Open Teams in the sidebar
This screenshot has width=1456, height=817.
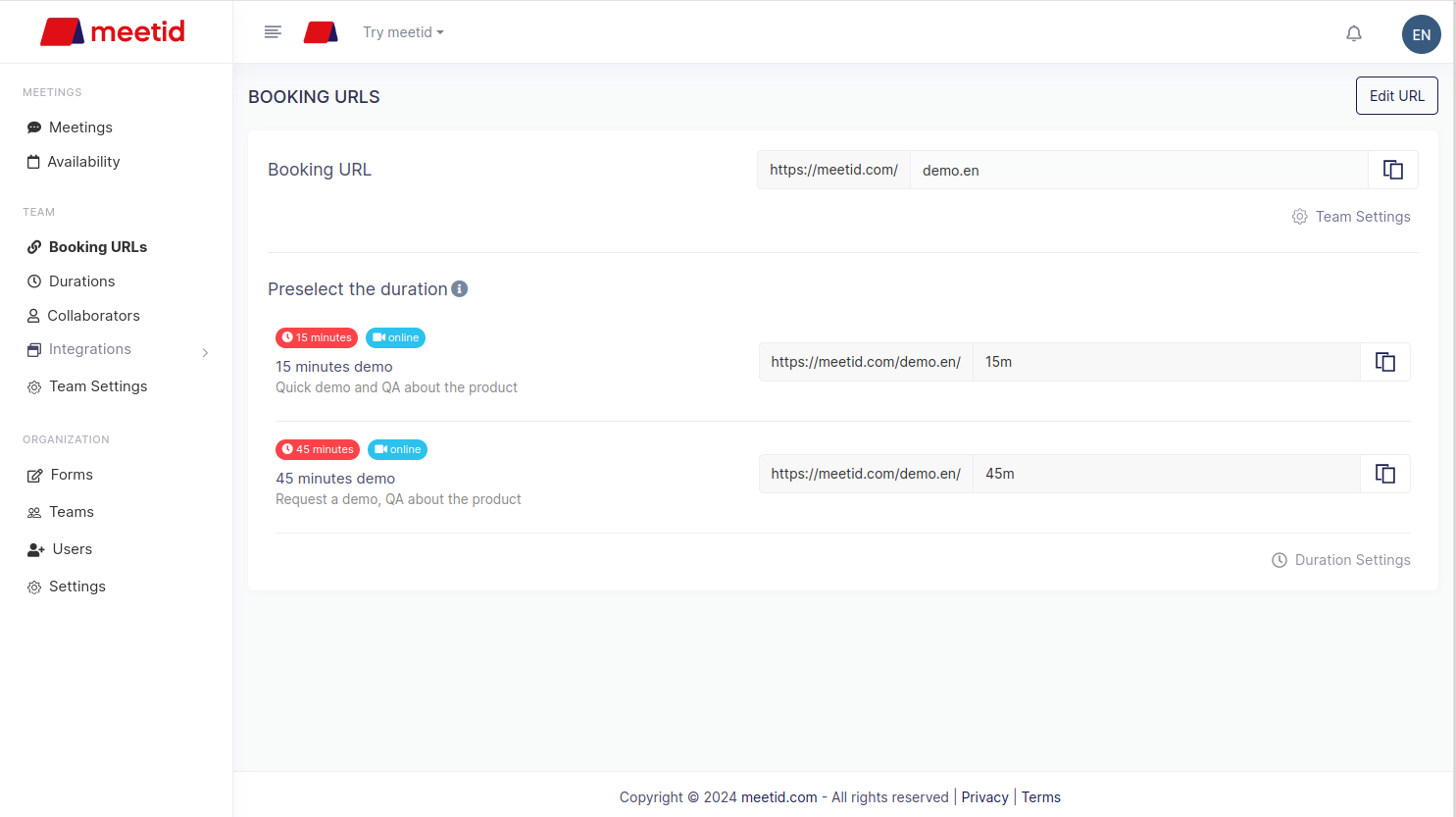coord(60,512)
